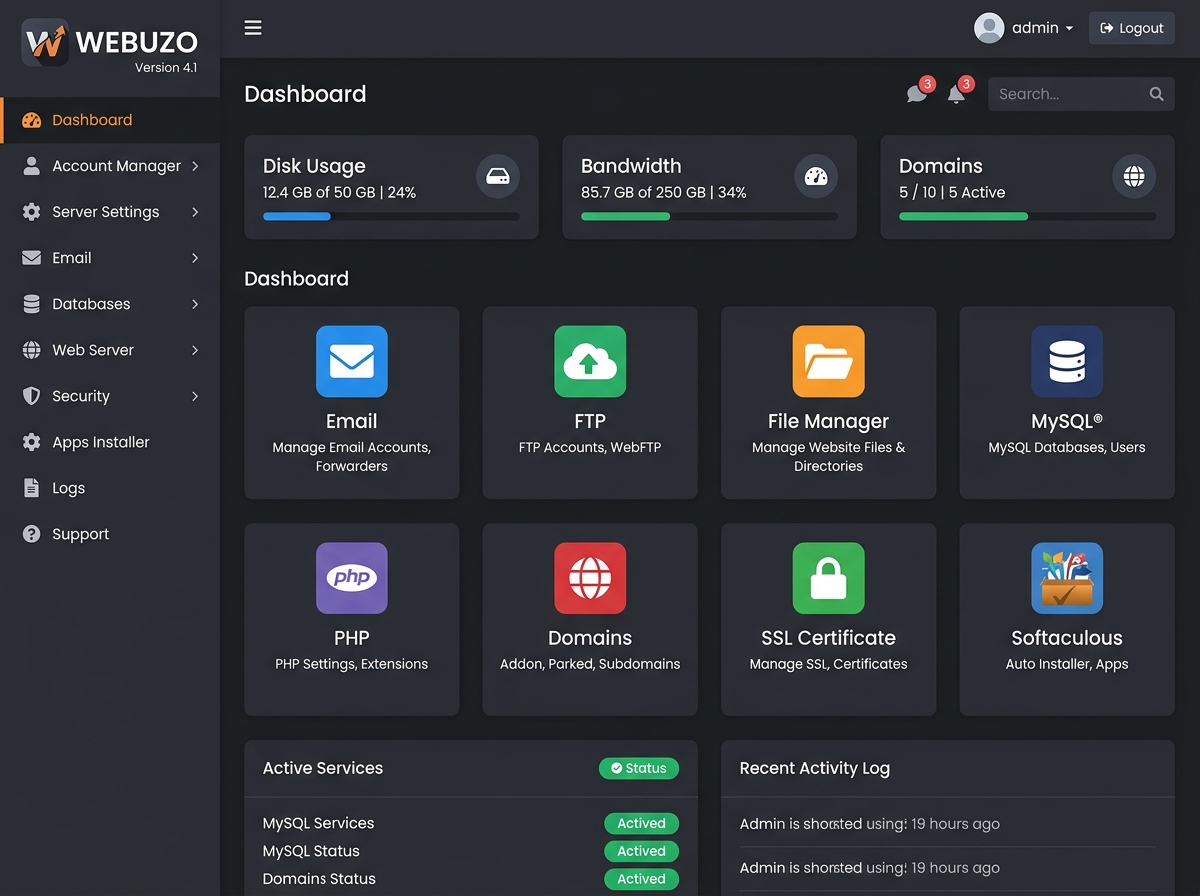This screenshot has height=896, width=1200.
Task: Click the Domains progress bar
Action: coord(1027,216)
